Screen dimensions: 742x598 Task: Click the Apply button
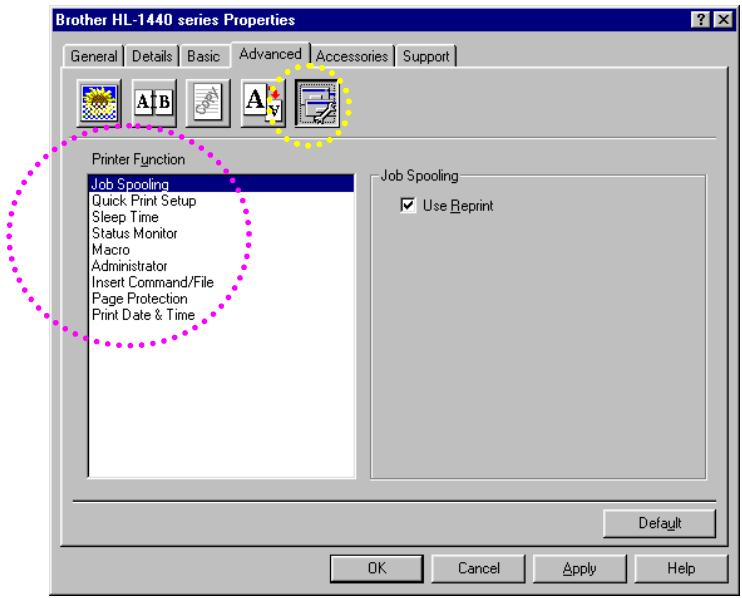pyautogui.click(x=580, y=568)
